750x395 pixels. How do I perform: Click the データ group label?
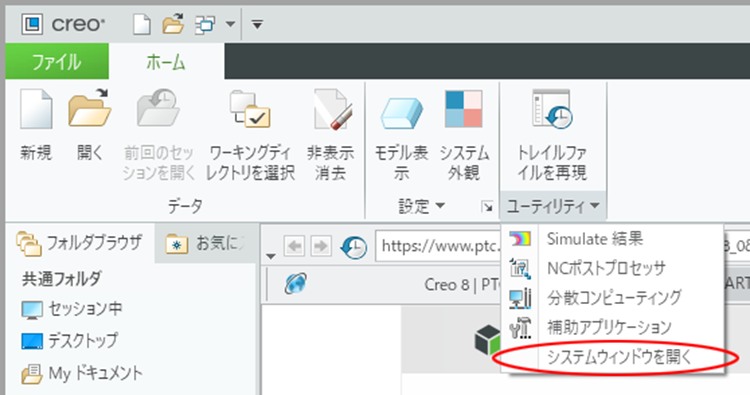[x=185, y=206]
